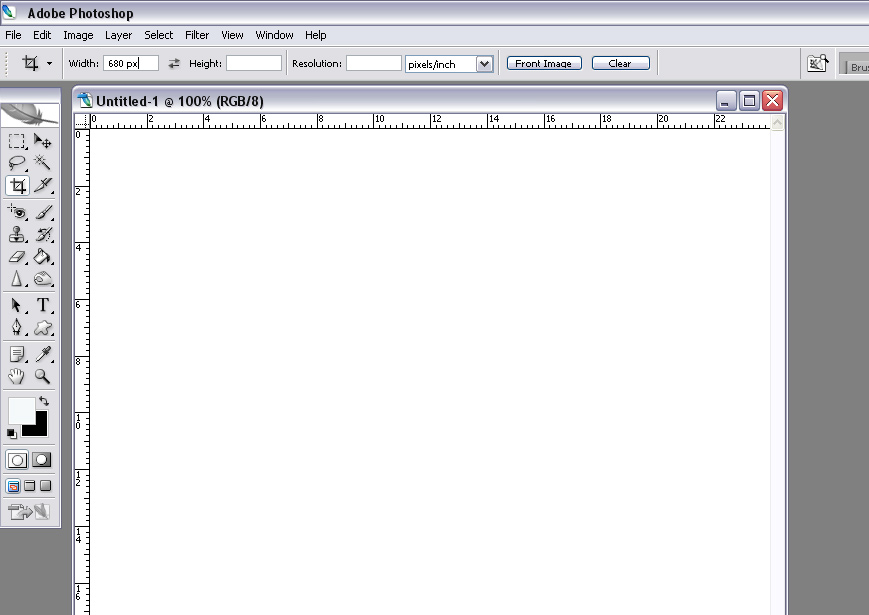
Task: Select the Paint Bucket tool
Action: [43, 257]
